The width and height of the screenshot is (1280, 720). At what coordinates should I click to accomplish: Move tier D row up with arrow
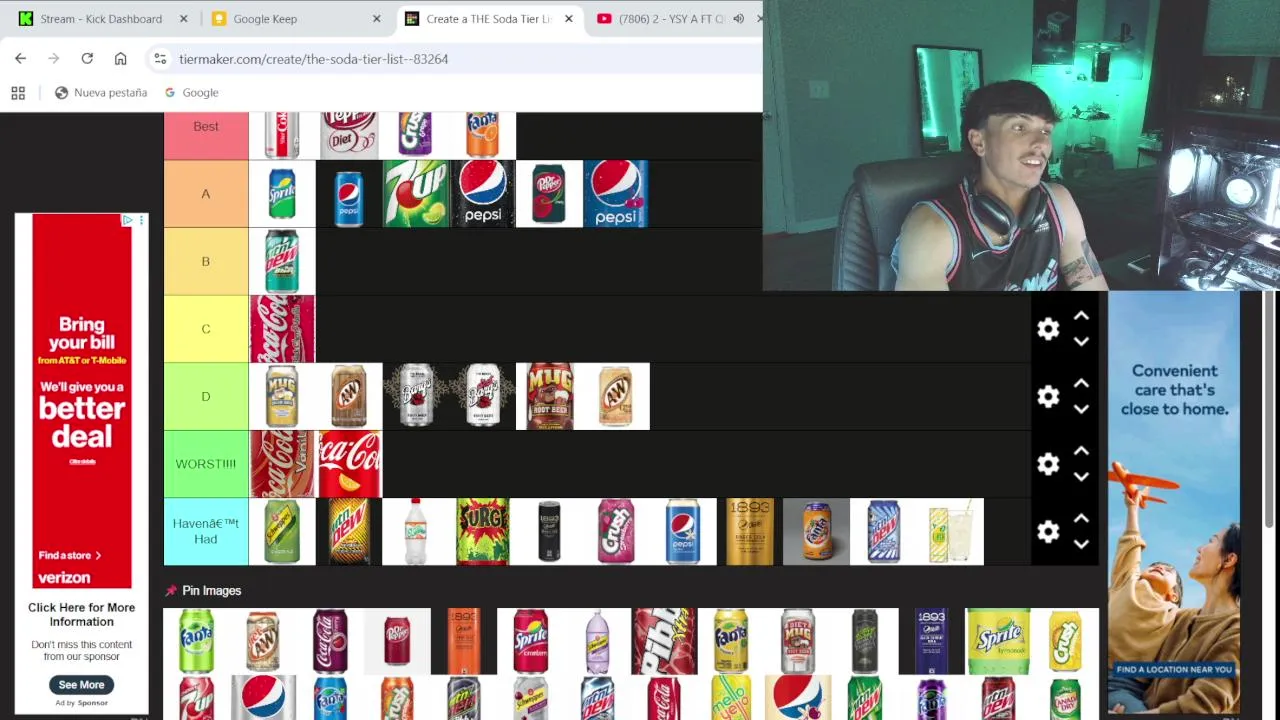(x=1081, y=384)
